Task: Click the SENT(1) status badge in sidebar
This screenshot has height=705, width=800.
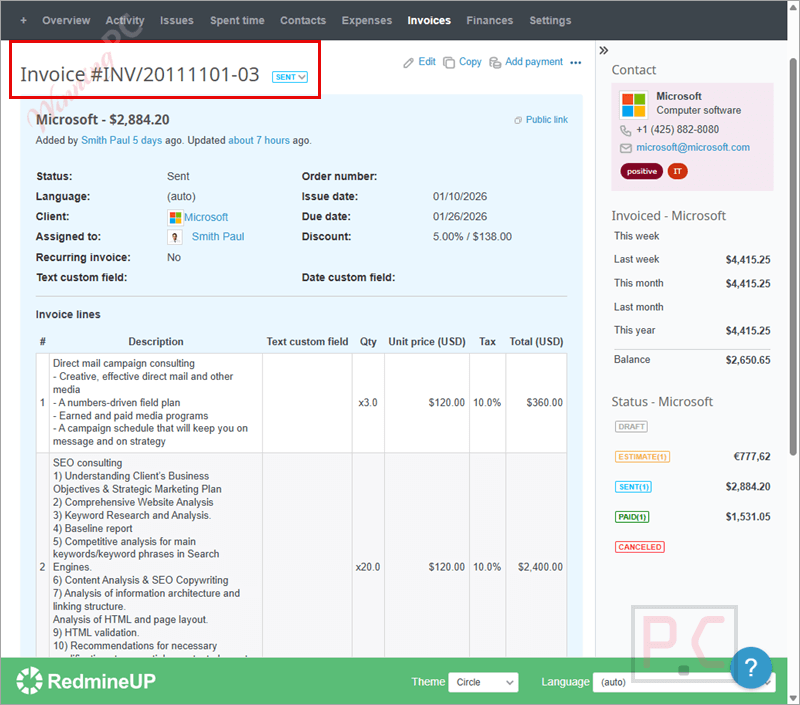Action: pyautogui.click(x=633, y=487)
